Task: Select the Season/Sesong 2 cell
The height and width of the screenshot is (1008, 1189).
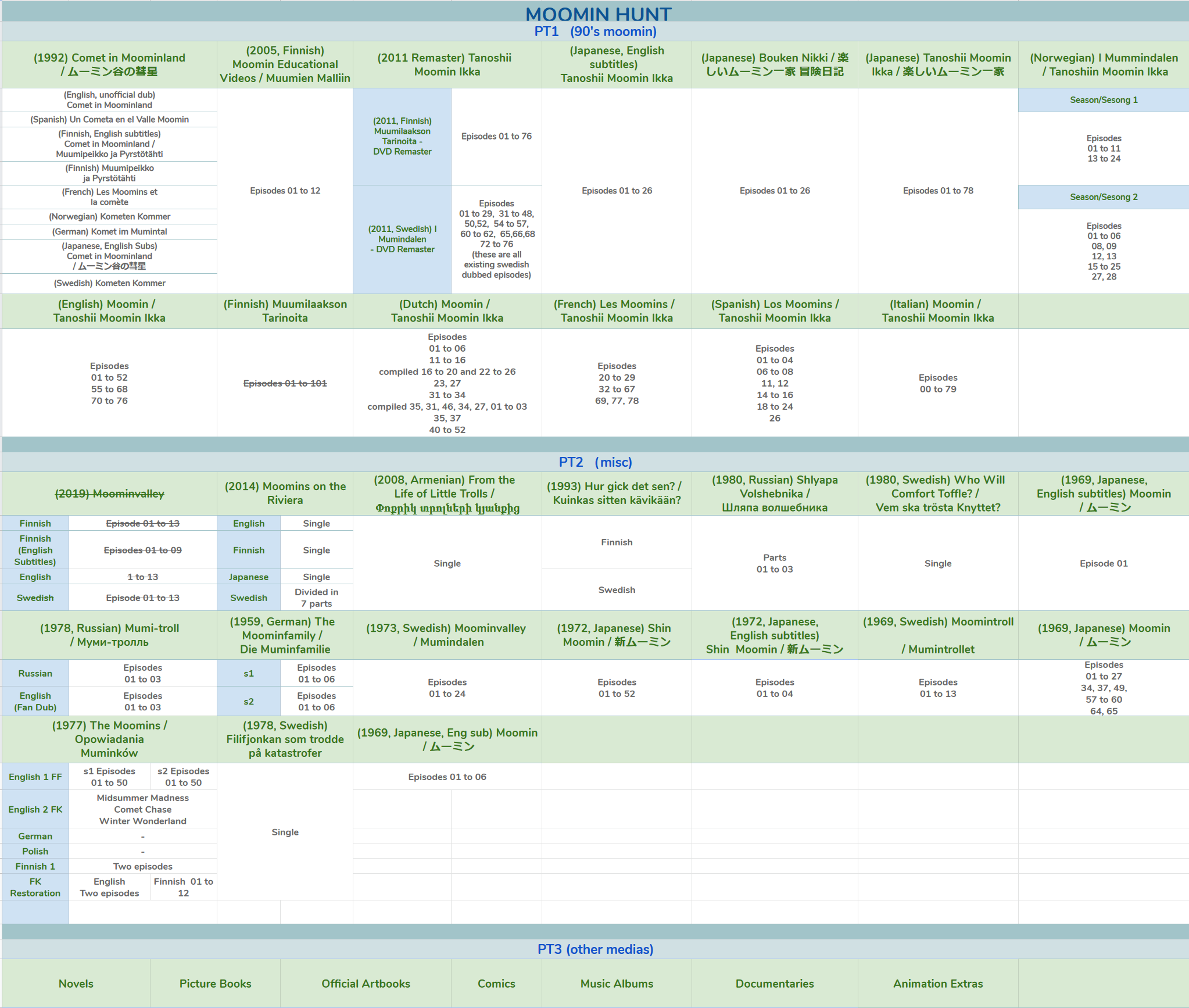Action: pos(1104,197)
